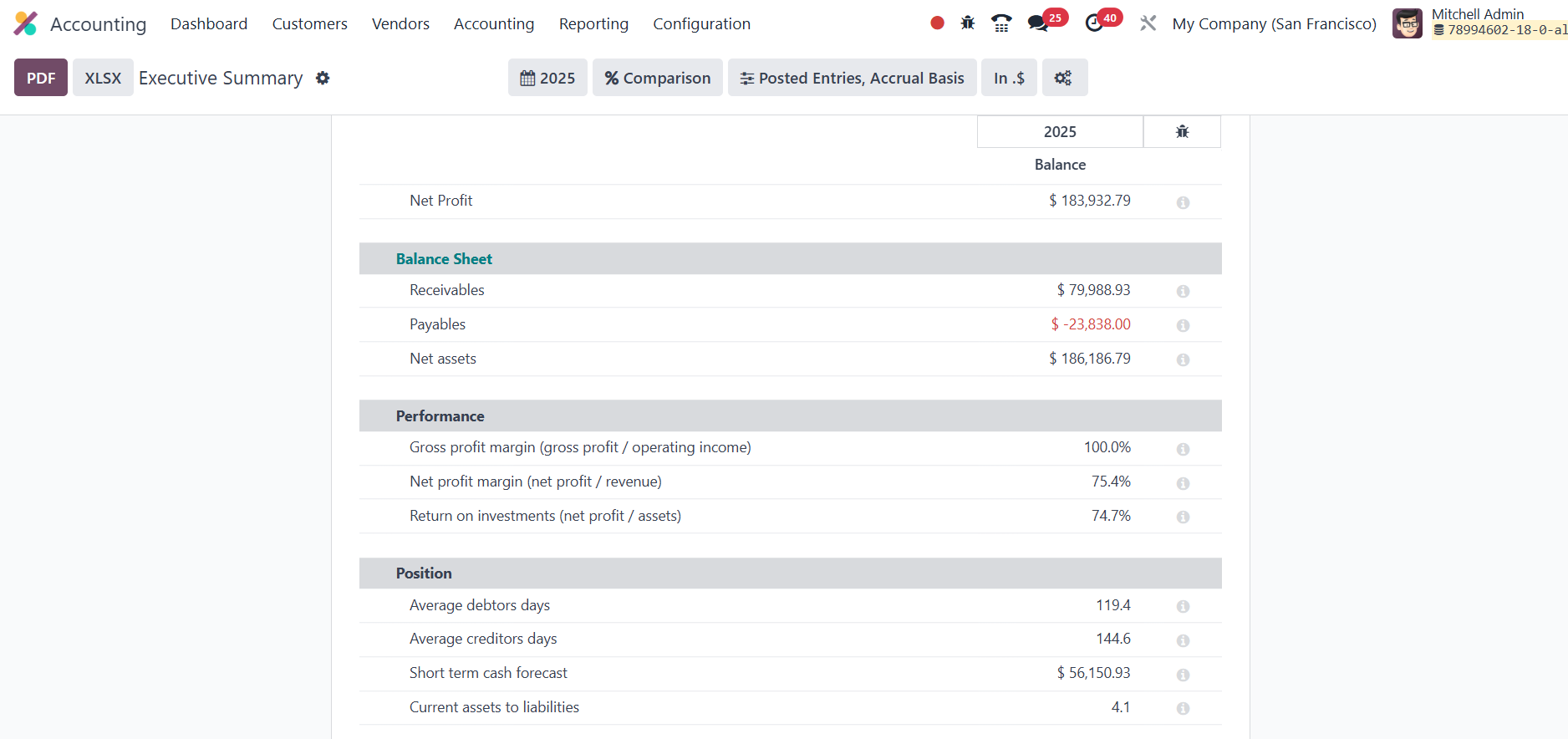The image size is (1568, 739).
Task: Click the bug icon in 2025 column header
Action: (x=1182, y=132)
